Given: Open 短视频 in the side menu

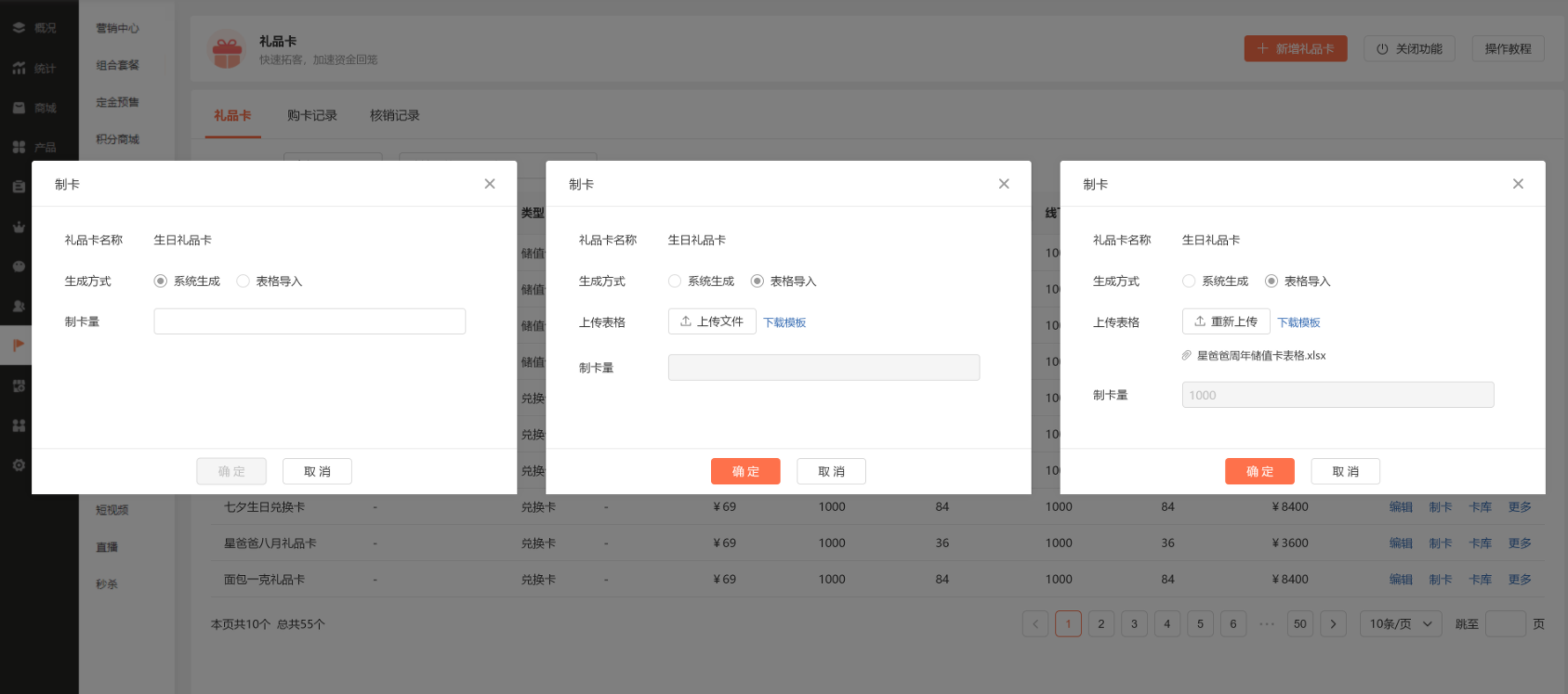Looking at the screenshot, I should pos(112,510).
